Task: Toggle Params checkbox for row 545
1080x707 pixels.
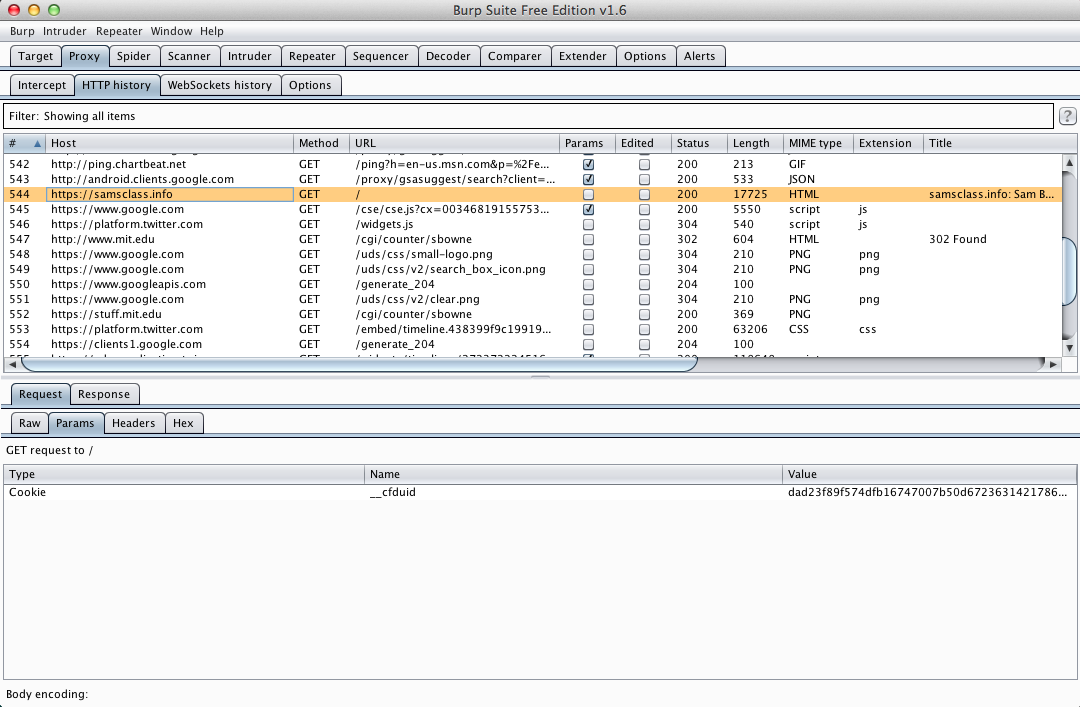Action: (588, 210)
